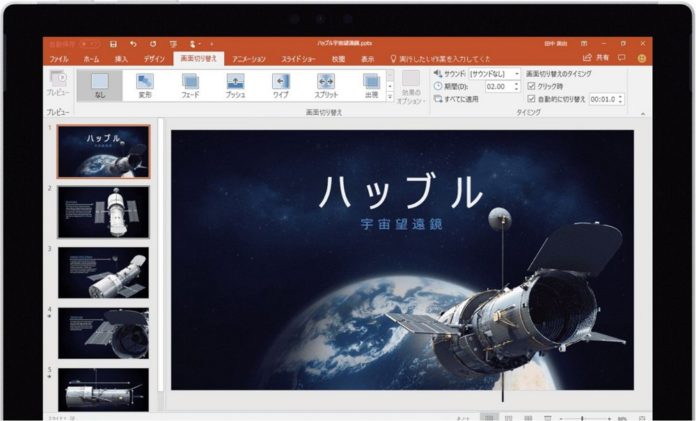The height and width of the screenshot is (421, 696).
Task: Undo the last action
Action: coord(133,44)
